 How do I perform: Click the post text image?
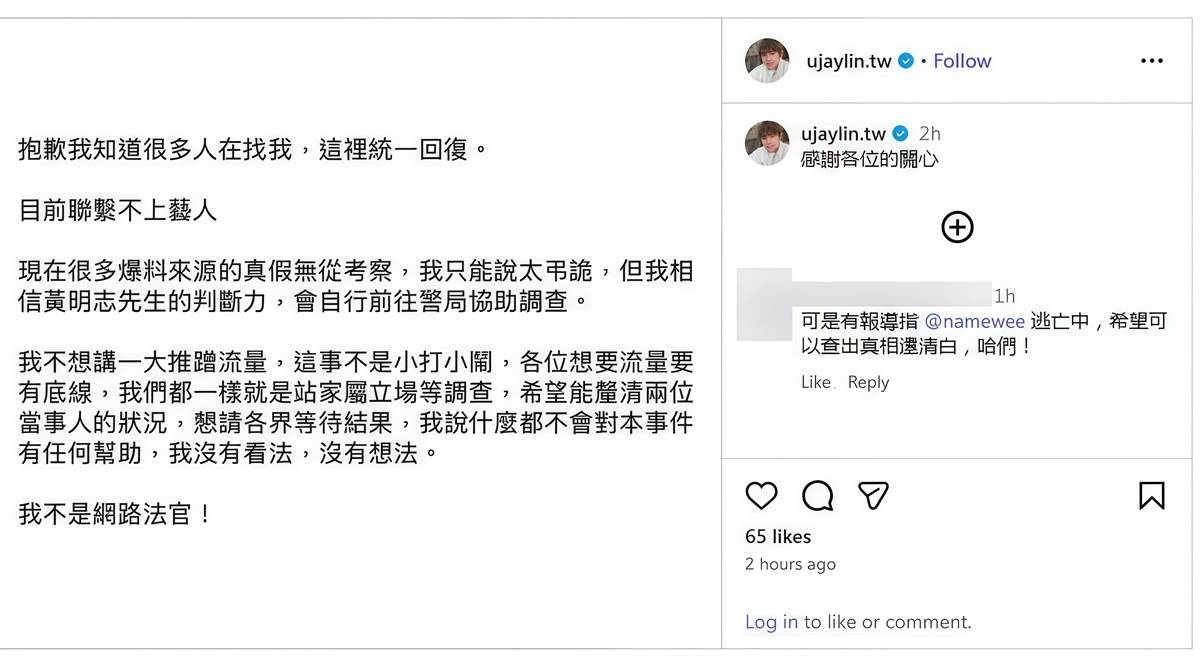[360, 332]
